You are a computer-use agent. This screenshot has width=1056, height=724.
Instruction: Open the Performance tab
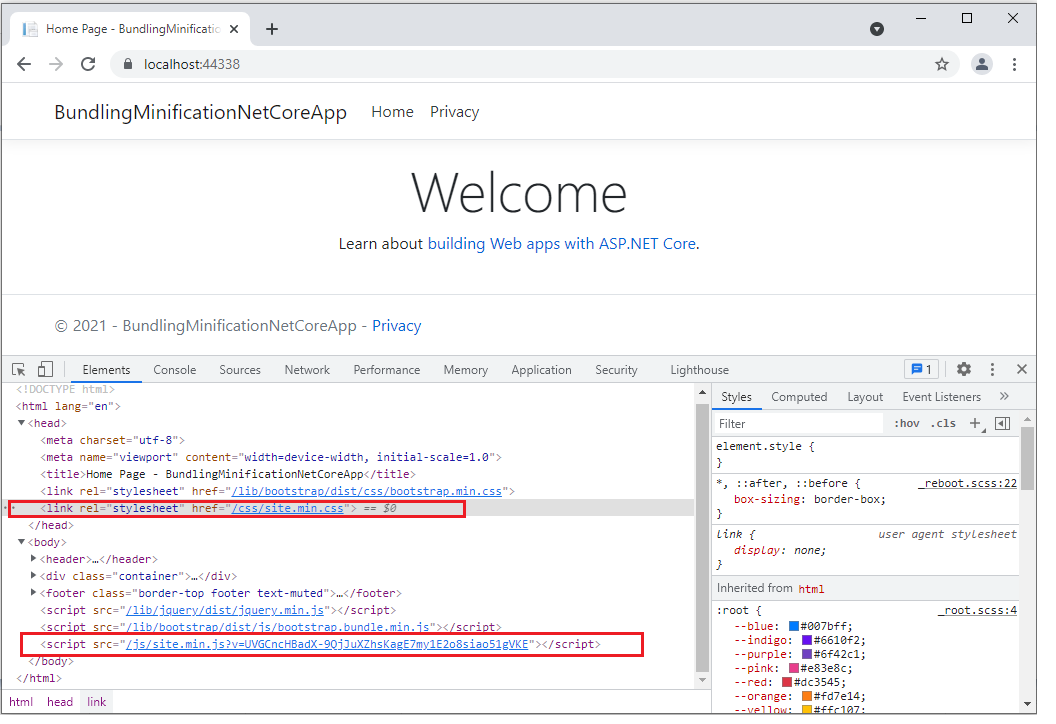(387, 370)
